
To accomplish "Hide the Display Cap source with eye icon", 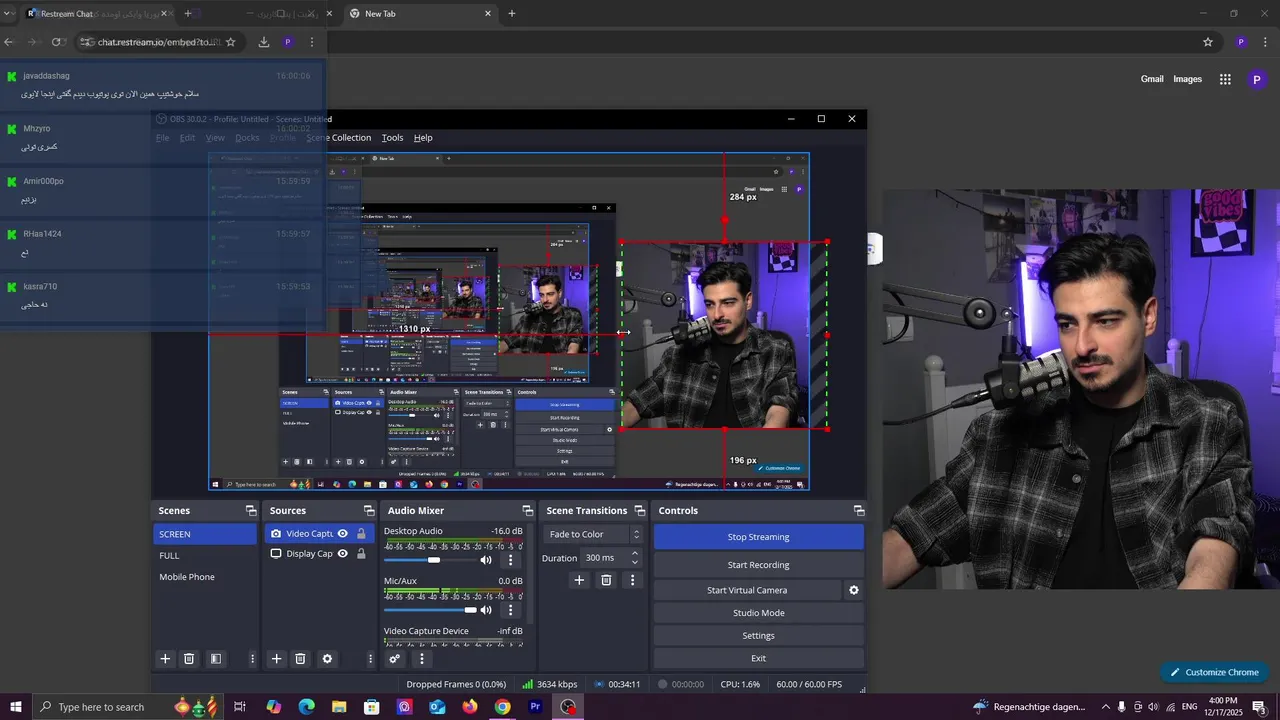I will point(343,554).
